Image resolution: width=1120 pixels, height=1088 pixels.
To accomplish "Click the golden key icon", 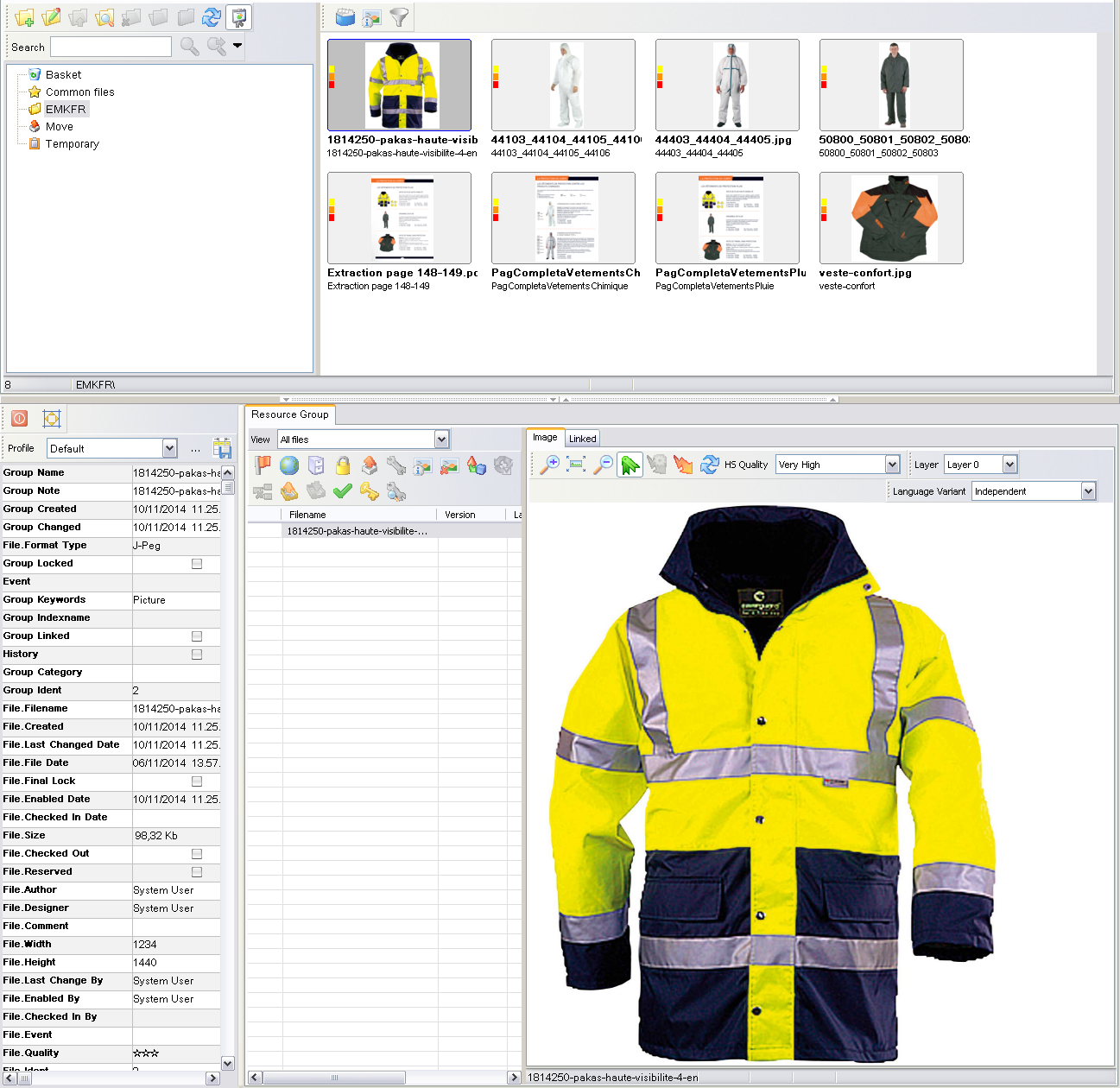I will (x=370, y=491).
